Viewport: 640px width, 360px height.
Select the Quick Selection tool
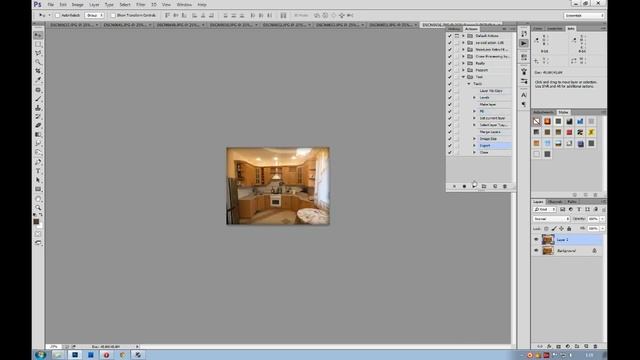point(38,62)
